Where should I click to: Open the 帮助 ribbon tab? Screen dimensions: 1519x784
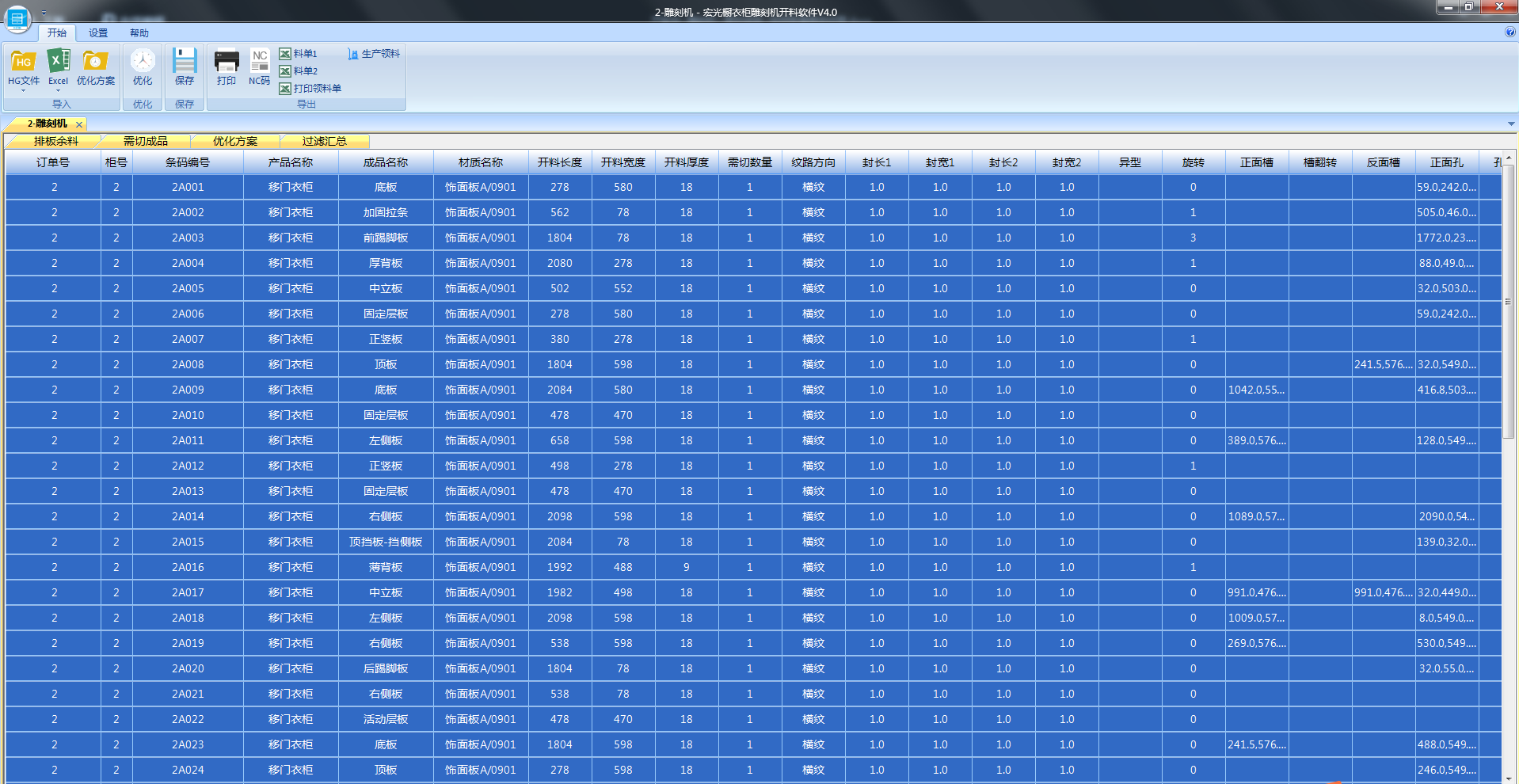pos(139,33)
